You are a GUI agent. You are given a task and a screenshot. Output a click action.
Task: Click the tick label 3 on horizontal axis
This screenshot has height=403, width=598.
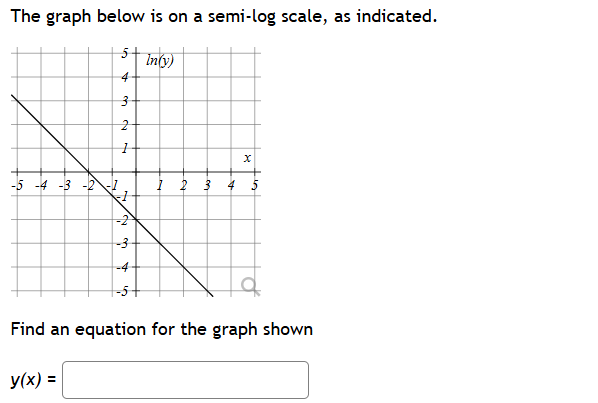tap(207, 185)
